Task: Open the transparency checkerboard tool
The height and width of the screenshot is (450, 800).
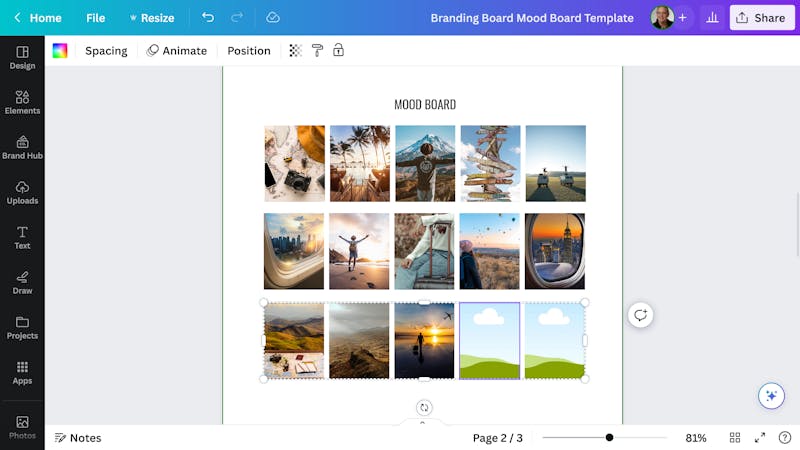Action: [295, 50]
